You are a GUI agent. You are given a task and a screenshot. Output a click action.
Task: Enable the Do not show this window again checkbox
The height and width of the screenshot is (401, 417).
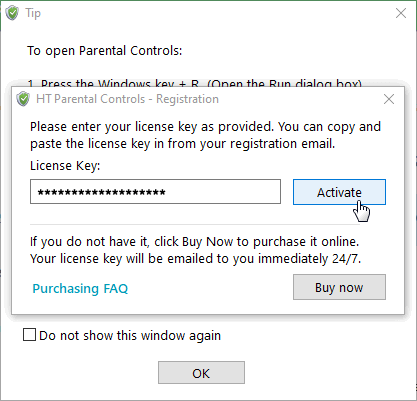(x=29, y=335)
